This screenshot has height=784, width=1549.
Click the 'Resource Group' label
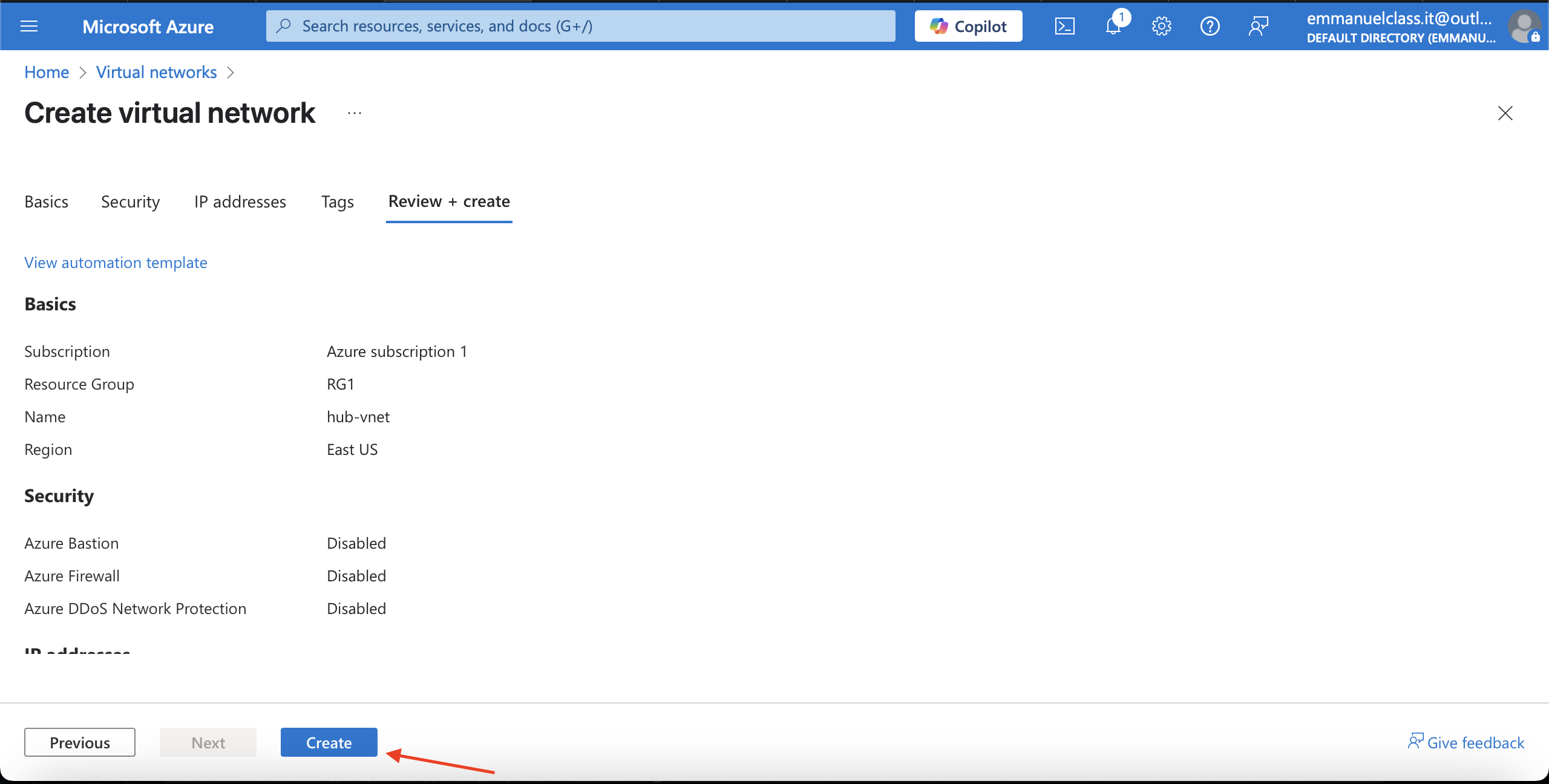point(79,384)
